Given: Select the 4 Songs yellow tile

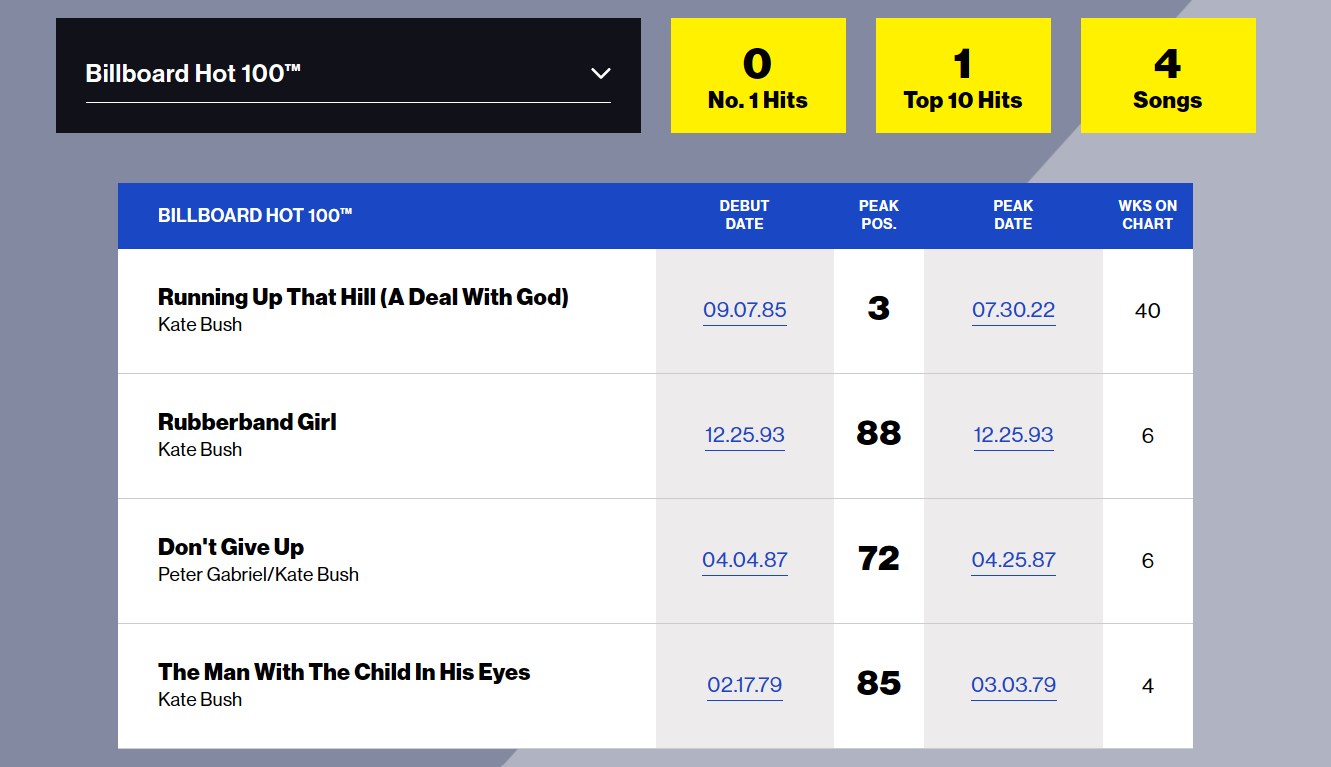Looking at the screenshot, I should click(1168, 76).
